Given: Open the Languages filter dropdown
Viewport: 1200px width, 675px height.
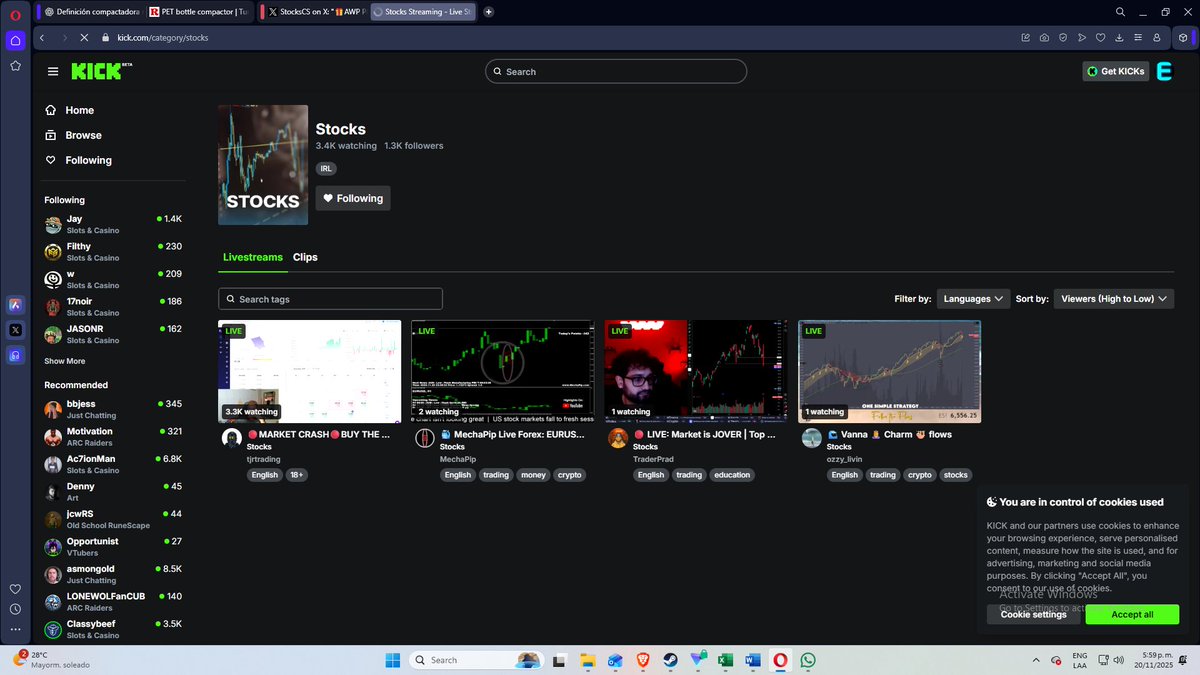Looking at the screenshot, I should coord(973,298).
